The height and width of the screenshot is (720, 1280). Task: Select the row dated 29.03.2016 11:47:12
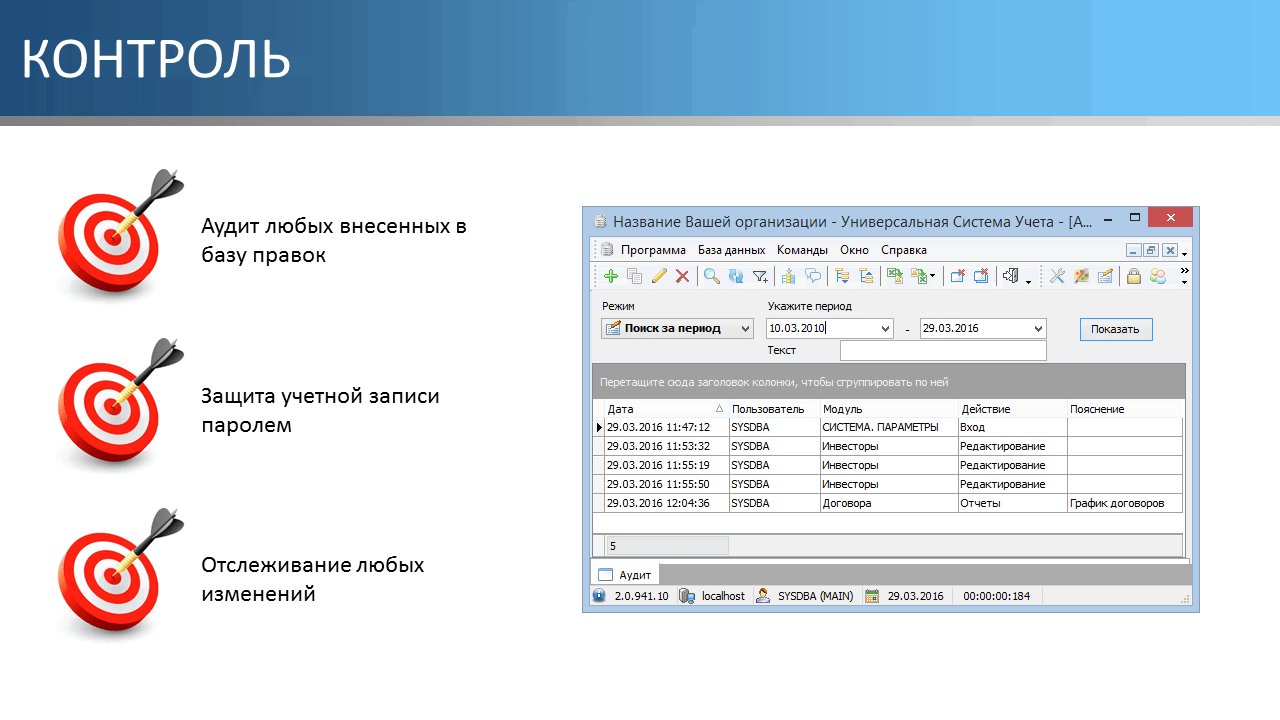click(x=888, y=427)
